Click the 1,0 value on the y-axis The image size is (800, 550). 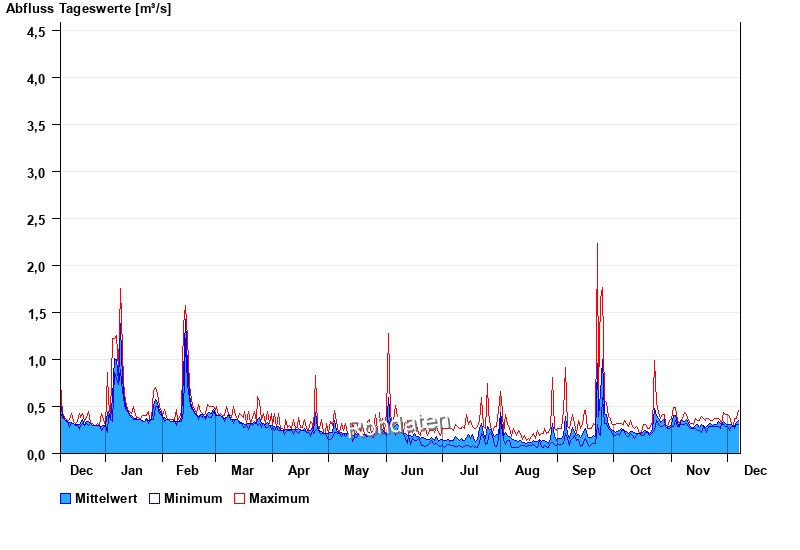coord(36,360)
